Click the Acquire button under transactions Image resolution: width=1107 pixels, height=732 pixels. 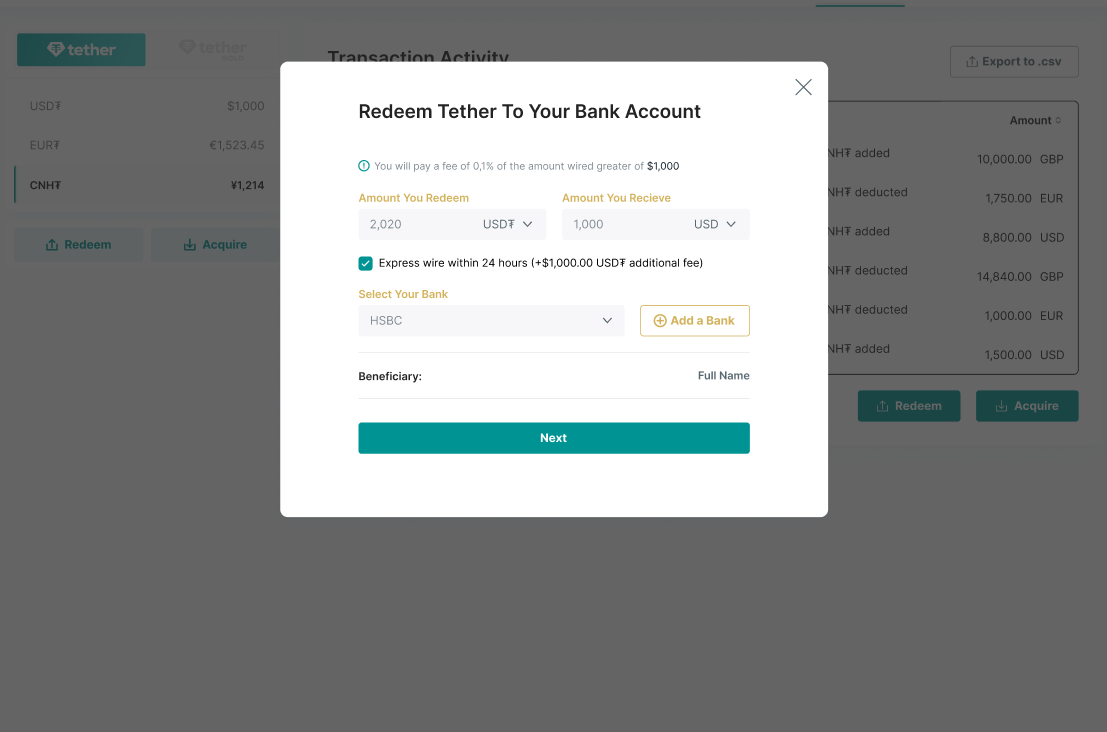1027,405
